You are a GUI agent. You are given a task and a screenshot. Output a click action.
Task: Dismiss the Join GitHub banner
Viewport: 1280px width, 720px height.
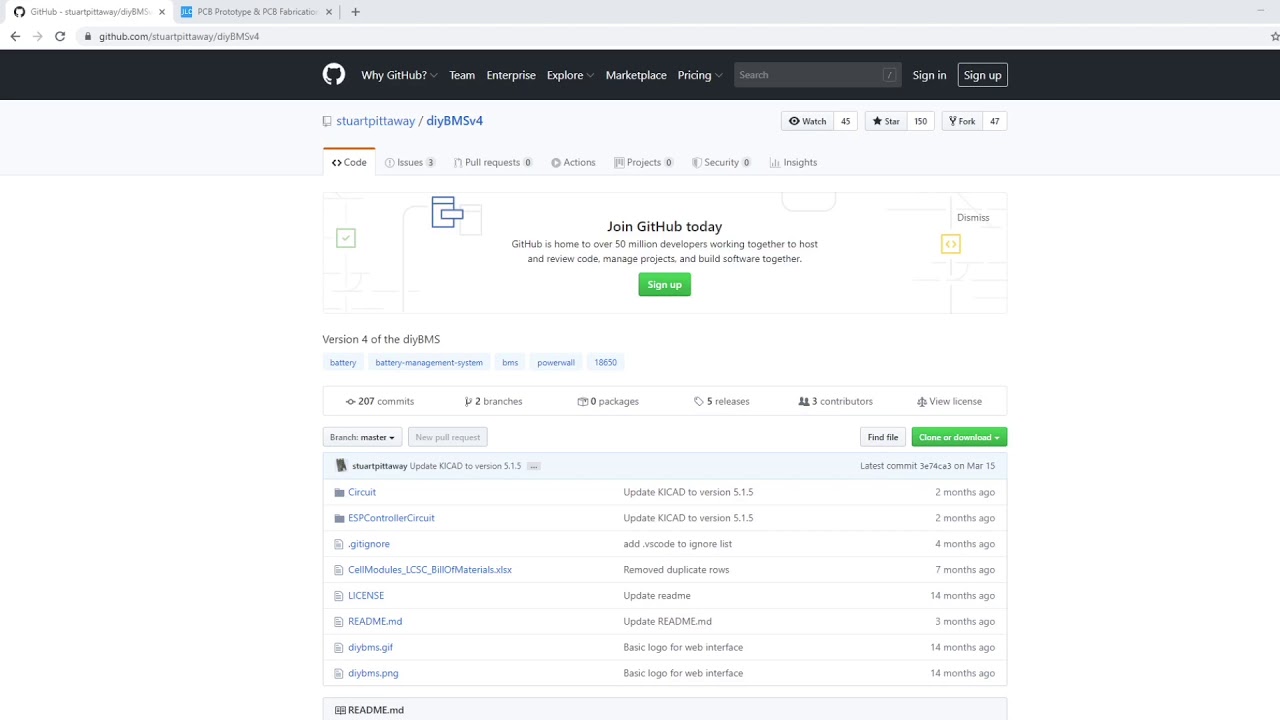click(x=973, y=217)
